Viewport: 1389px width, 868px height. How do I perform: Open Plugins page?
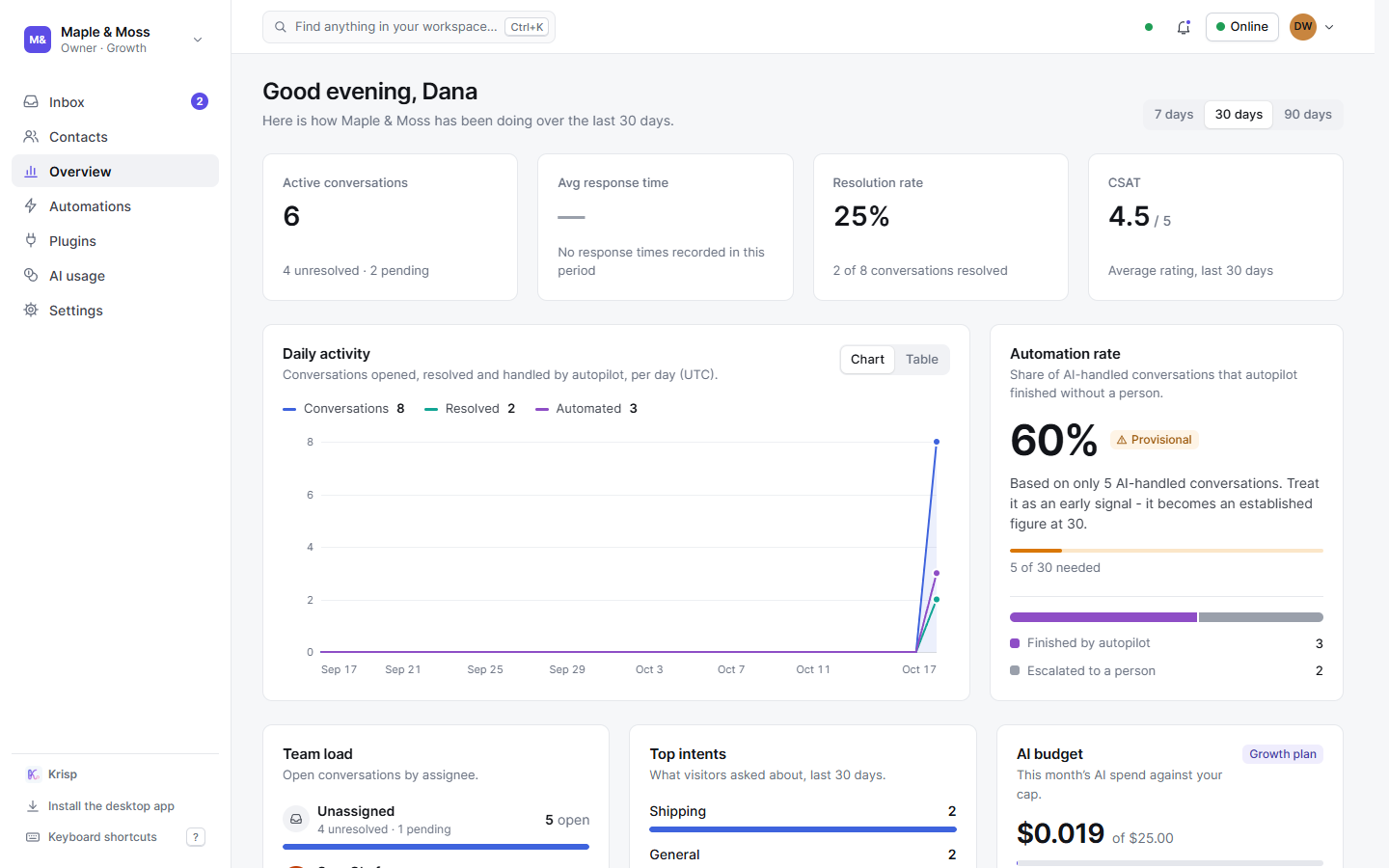pos(115,240)
